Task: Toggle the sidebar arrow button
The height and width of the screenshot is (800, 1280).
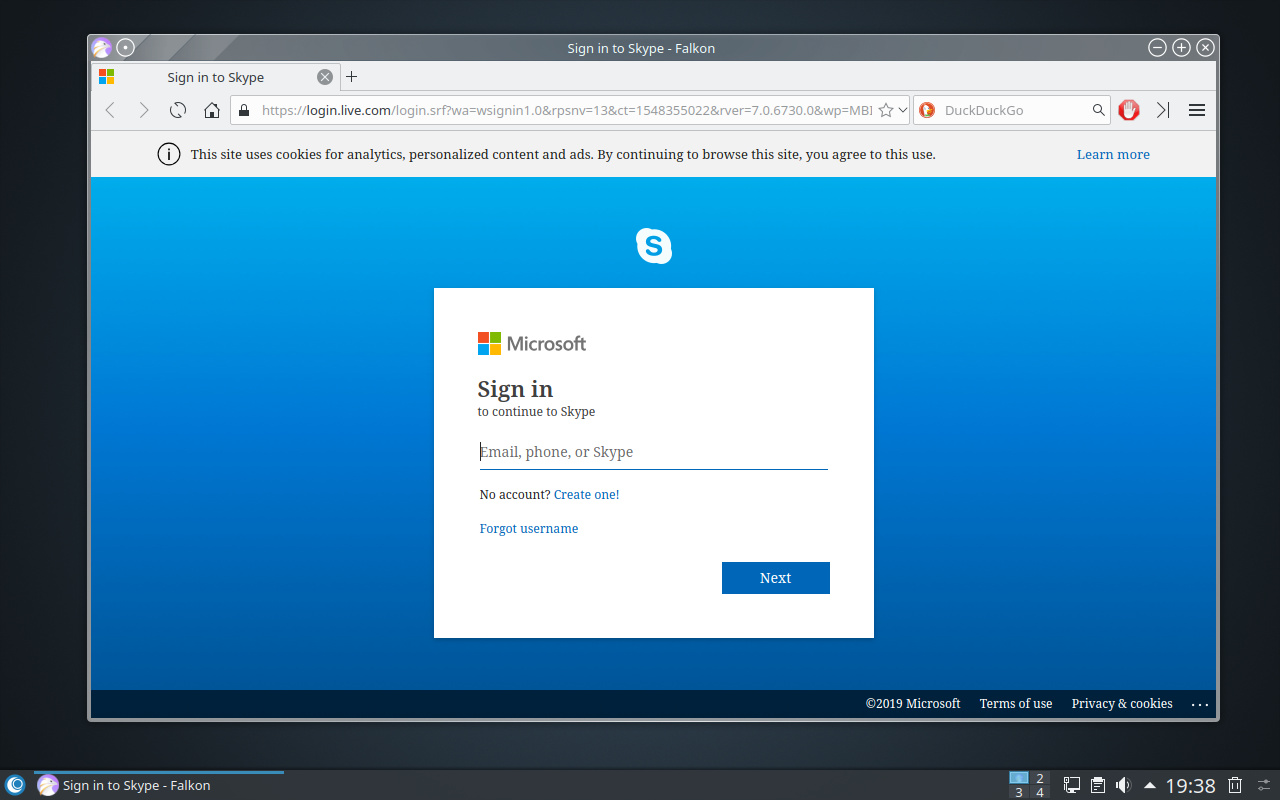Action: (x=1162, y=110)
